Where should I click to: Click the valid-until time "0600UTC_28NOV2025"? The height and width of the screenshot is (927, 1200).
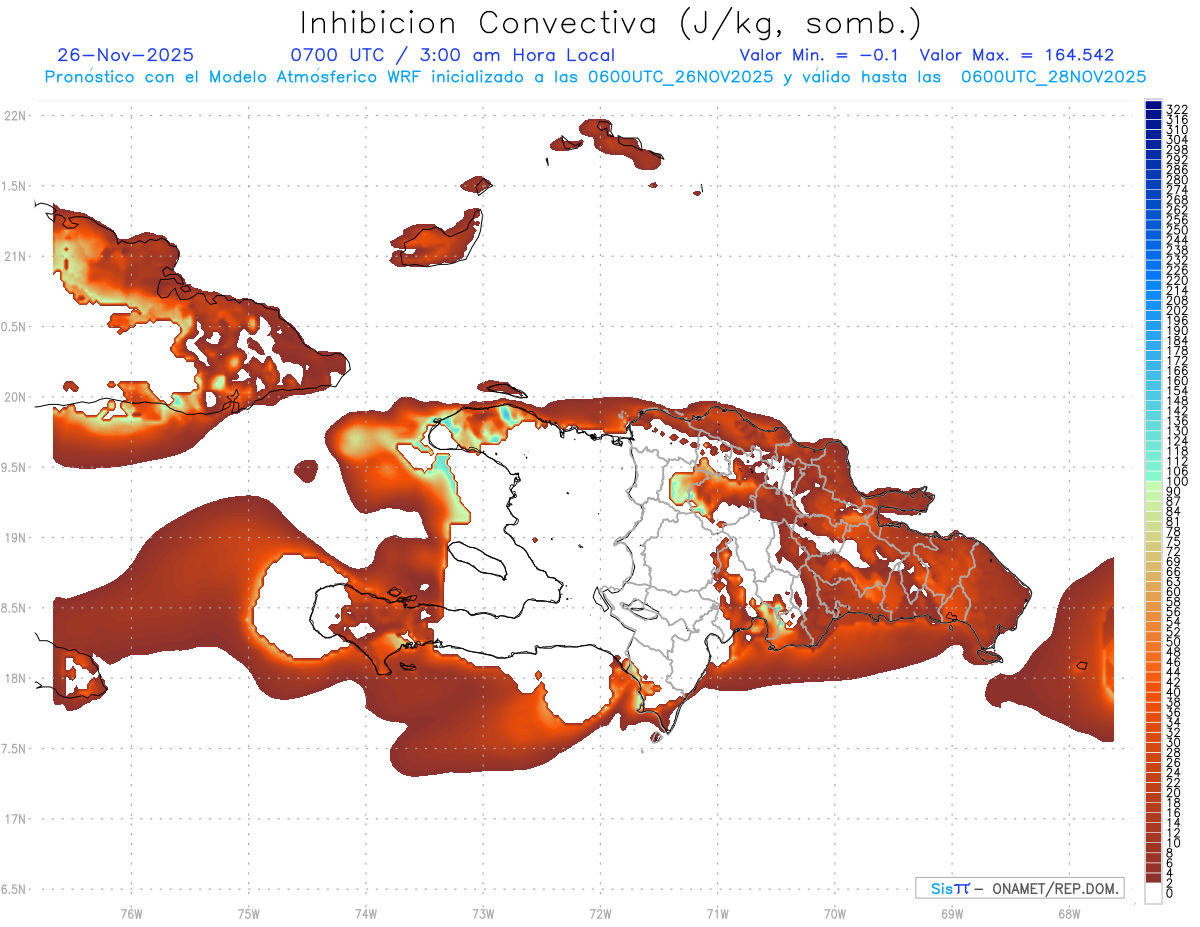[1054, 77]
